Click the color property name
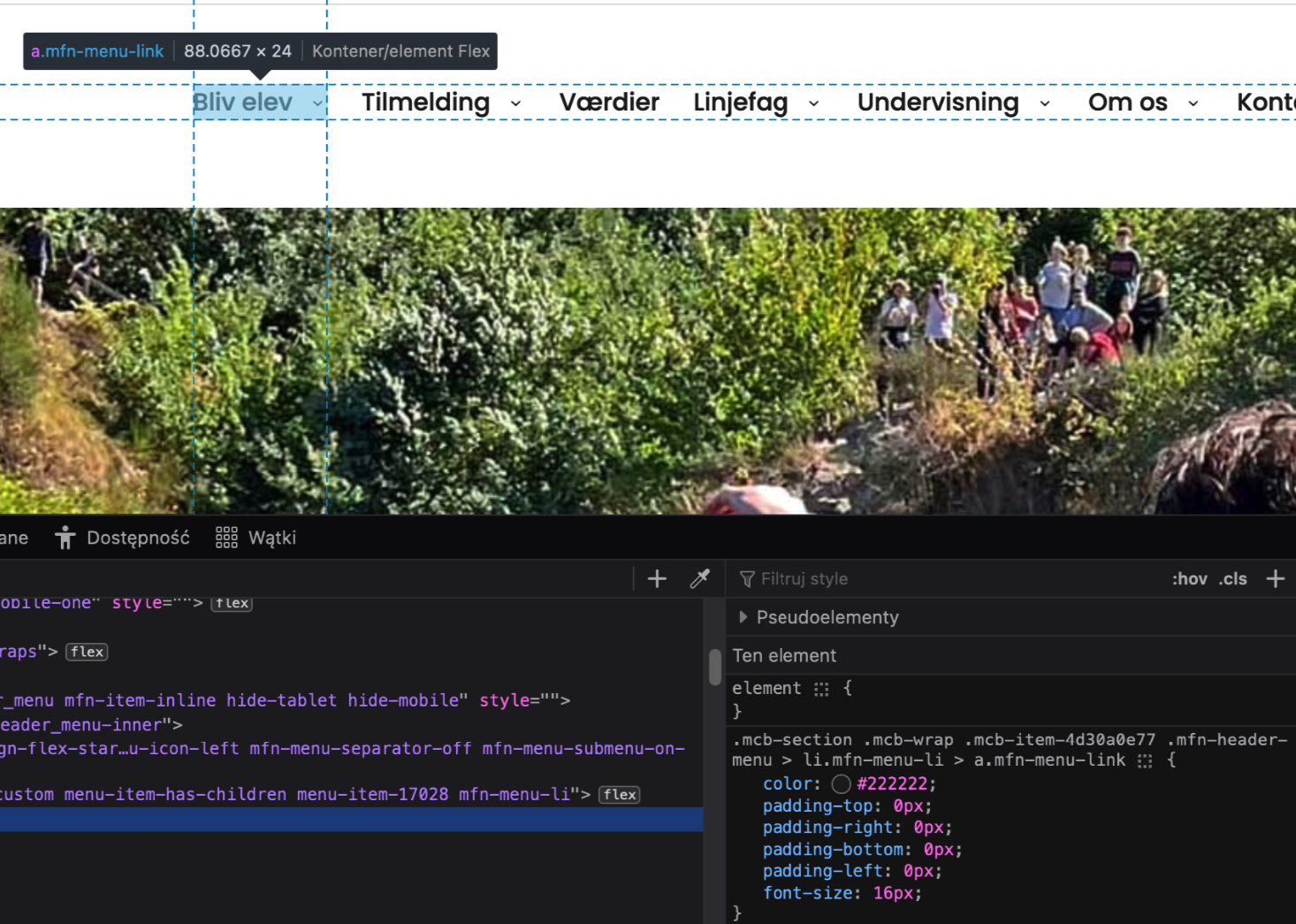This screenshot has height=924, width=1296. click(x=787, y=784)
